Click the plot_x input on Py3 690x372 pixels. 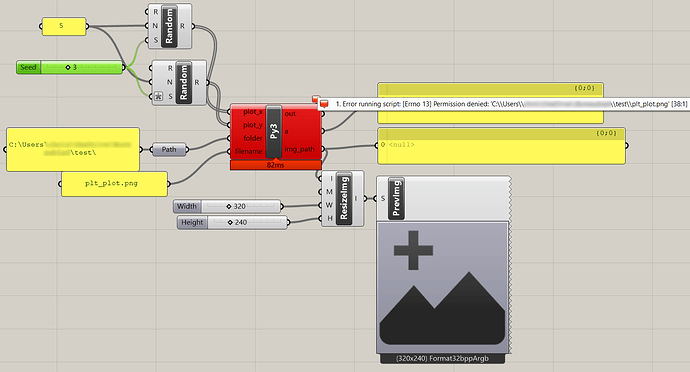253,112
